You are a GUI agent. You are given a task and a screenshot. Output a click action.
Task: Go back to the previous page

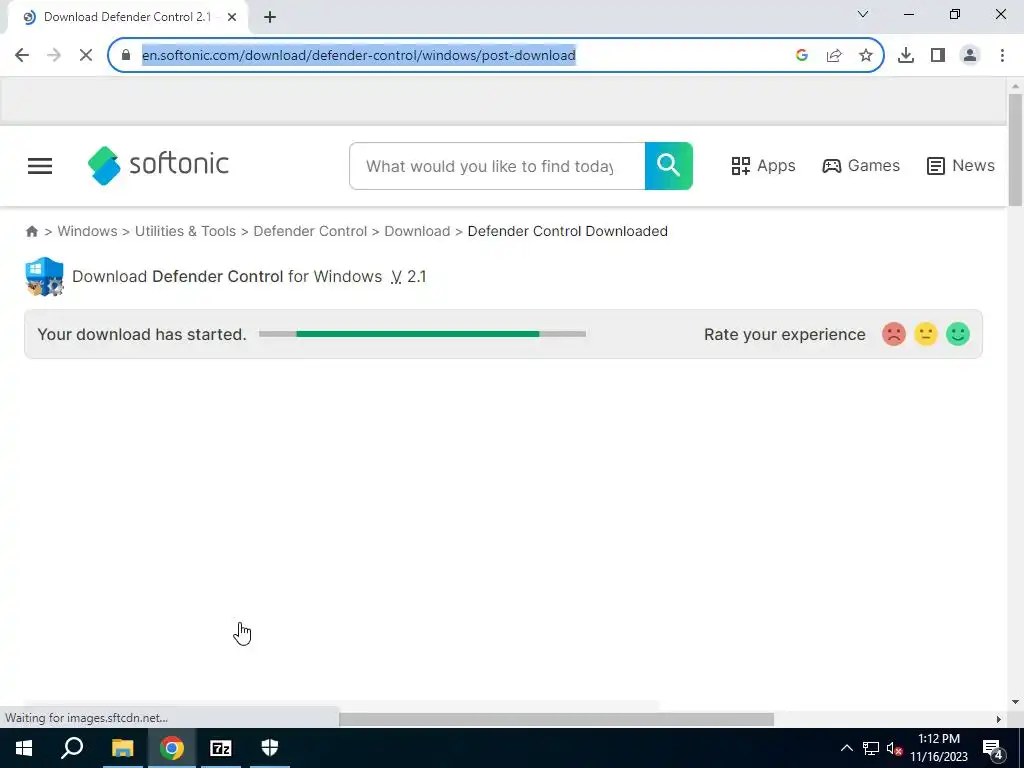[x=22, y=56]
